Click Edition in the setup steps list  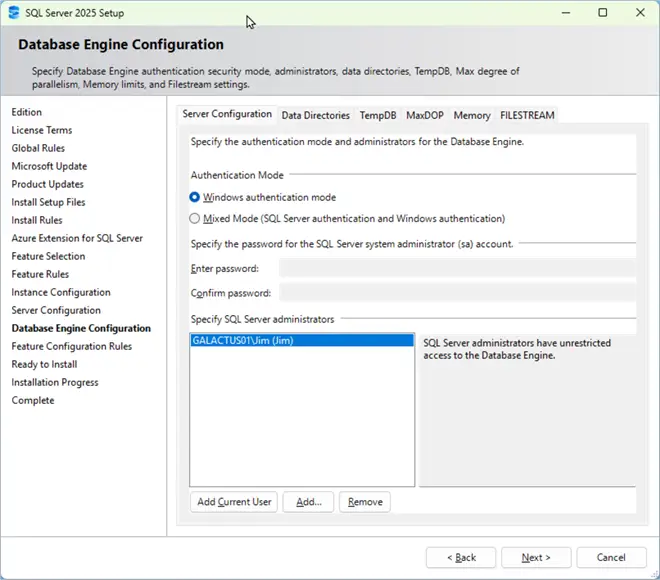coord(27,112)
